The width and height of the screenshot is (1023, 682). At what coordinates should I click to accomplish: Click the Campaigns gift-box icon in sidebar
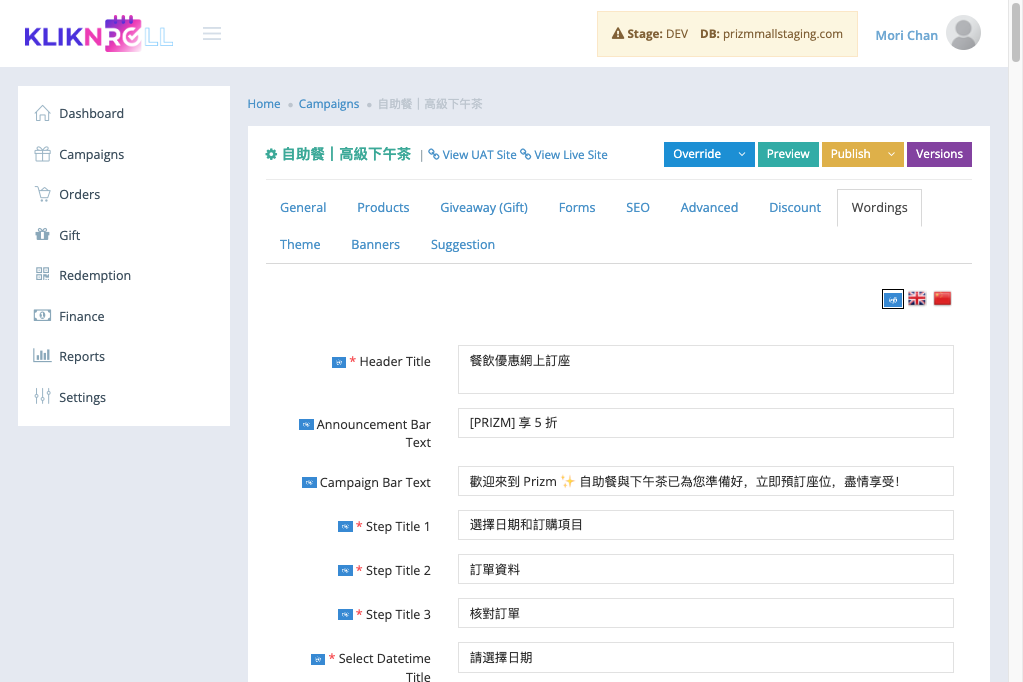[42, 154]
